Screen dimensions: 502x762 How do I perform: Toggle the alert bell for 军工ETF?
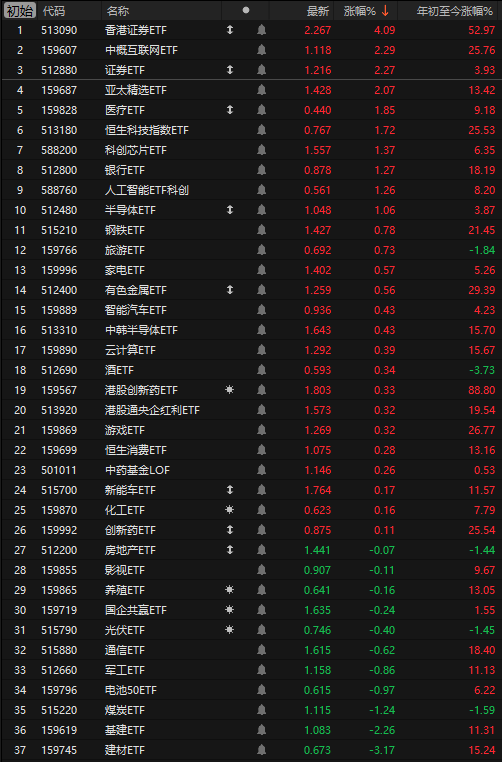click(261, 670)
